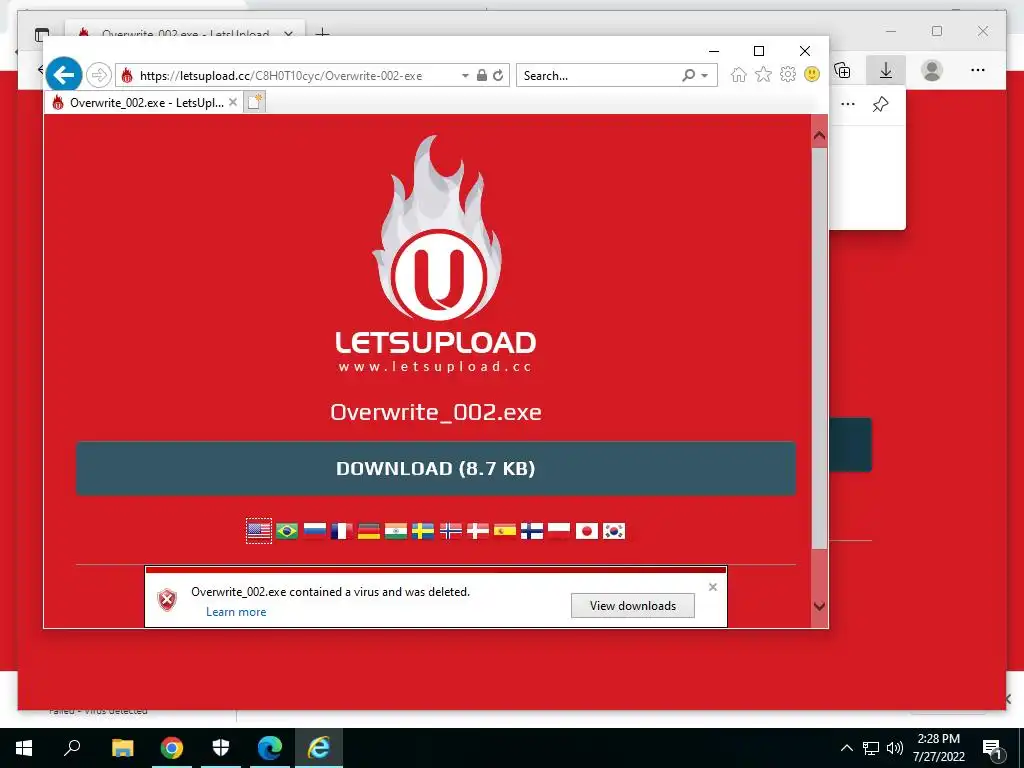Select the South Korean flag language
Screen dimensions: 1024x768
pos(614,531)
